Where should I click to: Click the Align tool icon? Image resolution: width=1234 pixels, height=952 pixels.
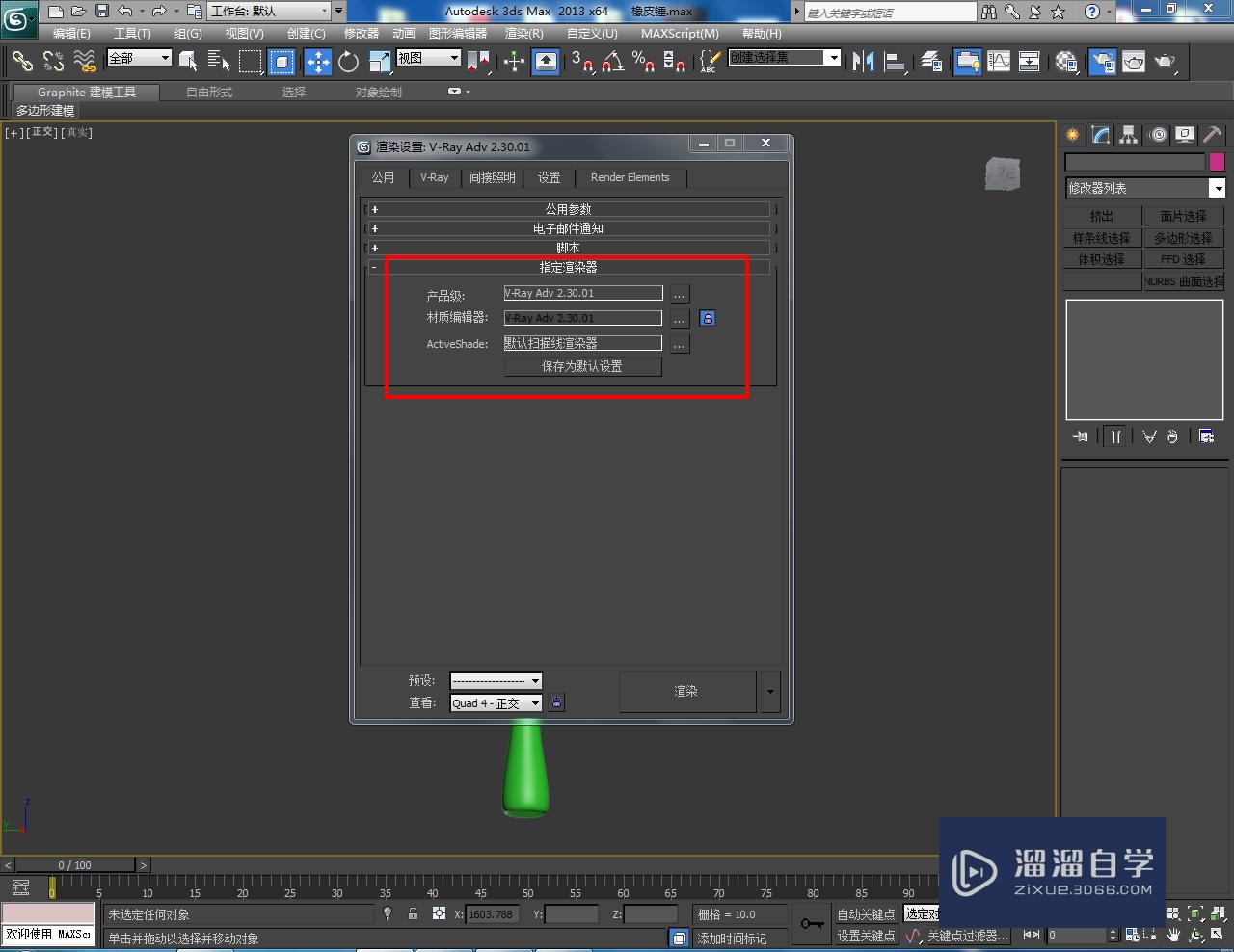click(x=896, y=62)
